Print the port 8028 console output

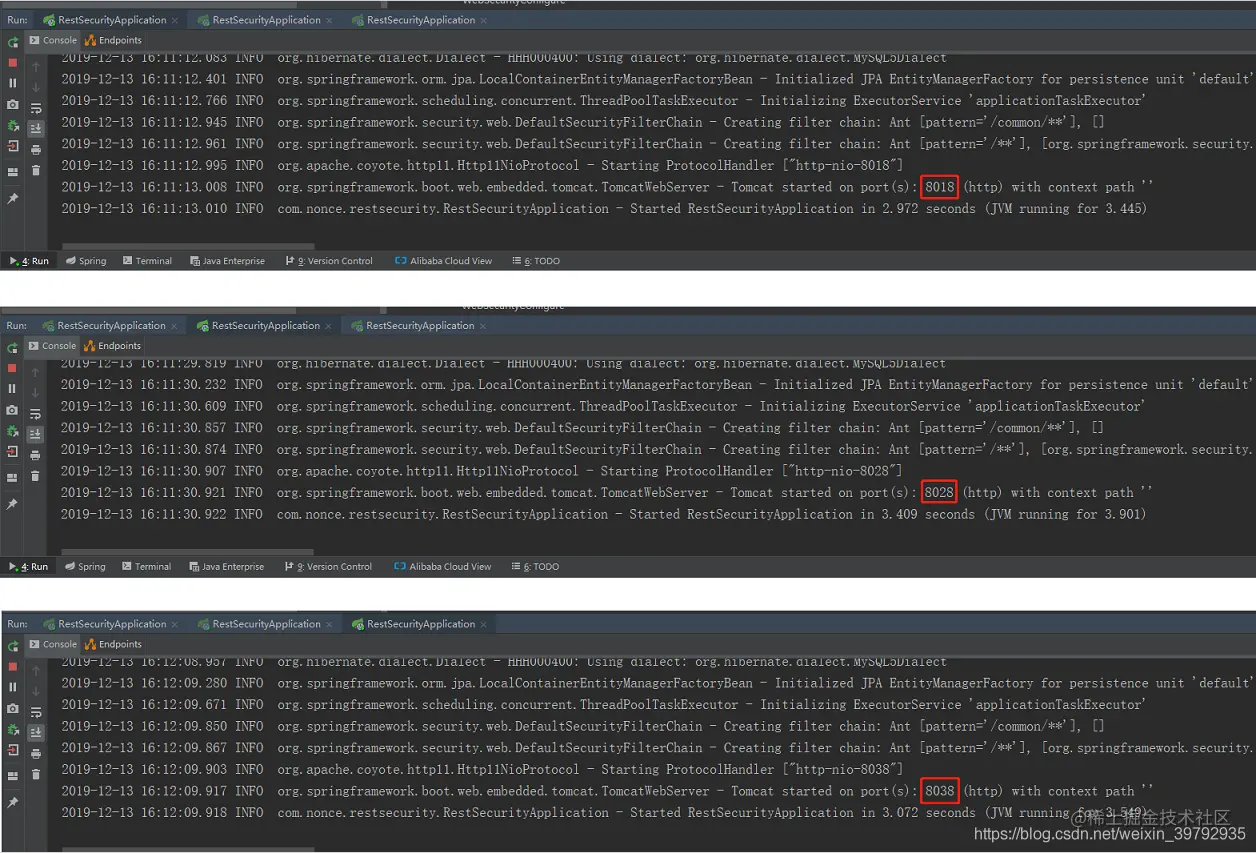click(x=36, y=455)
